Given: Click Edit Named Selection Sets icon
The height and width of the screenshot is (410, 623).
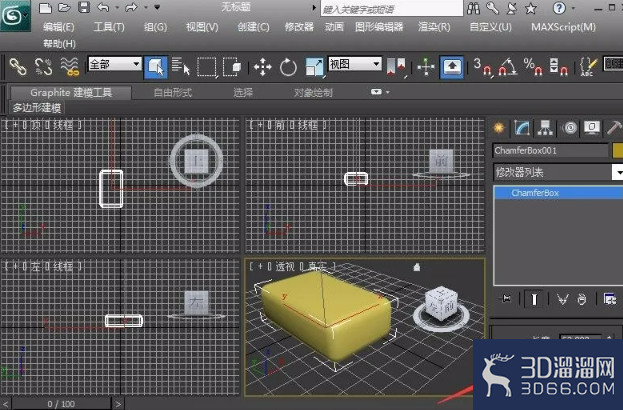Looking at the screenshot, I should point(588,67).
